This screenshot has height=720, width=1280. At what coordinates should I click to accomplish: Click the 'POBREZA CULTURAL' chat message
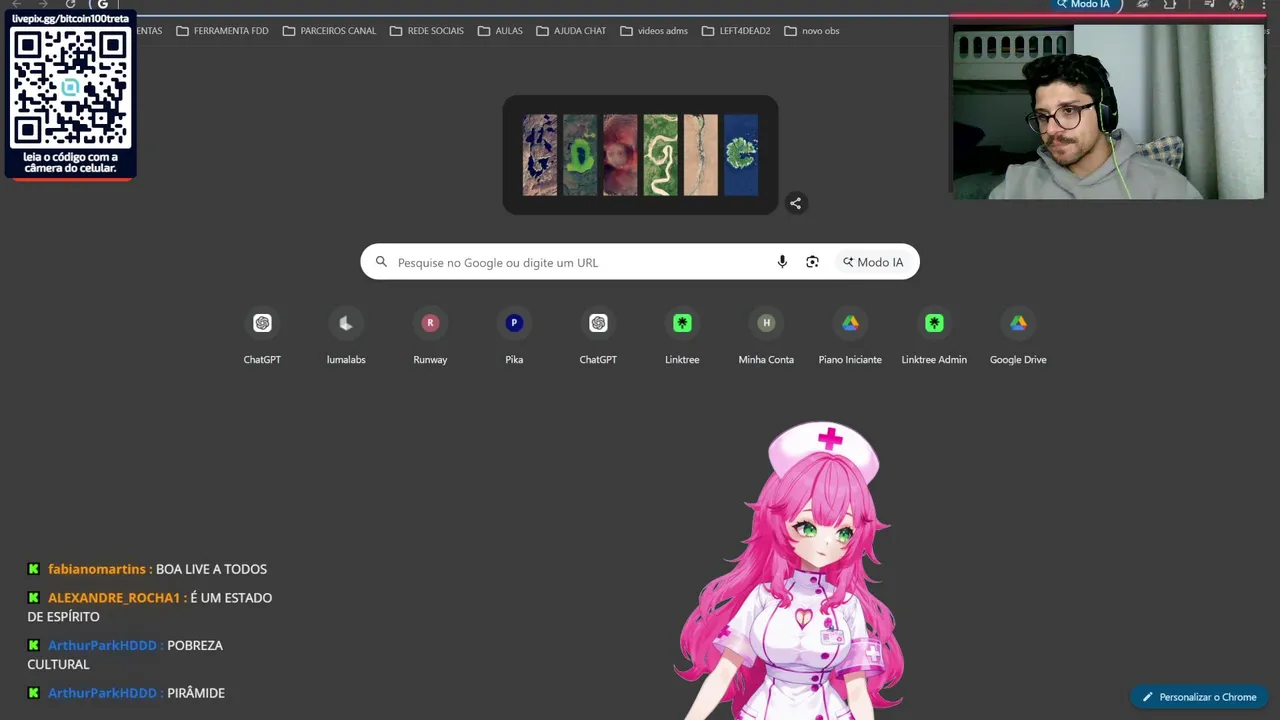[125, 655]
